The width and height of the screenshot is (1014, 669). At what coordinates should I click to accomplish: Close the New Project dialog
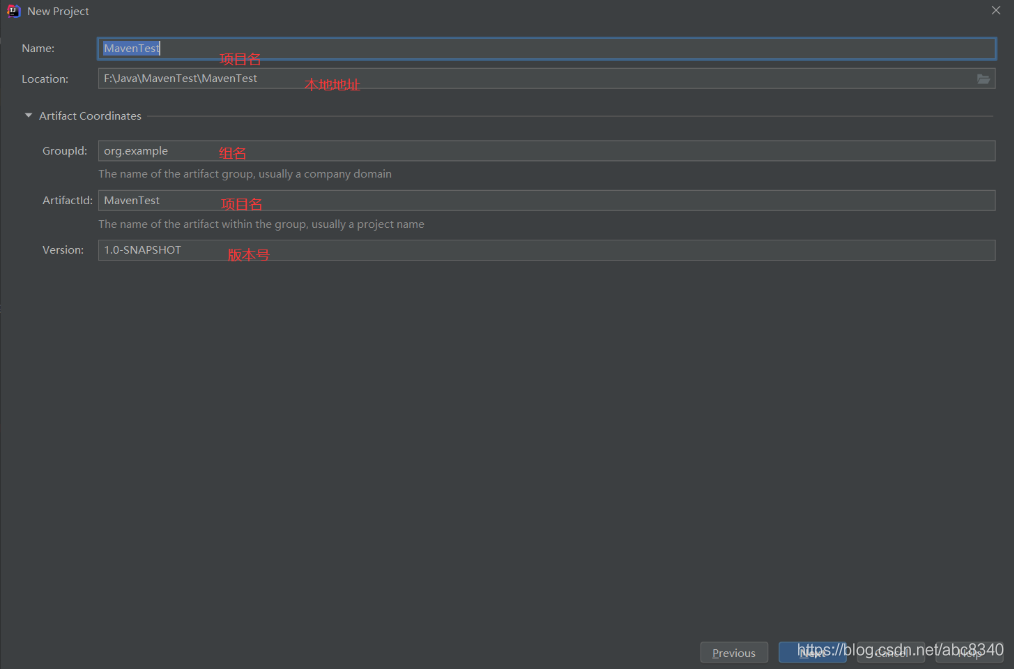point(996,10)
